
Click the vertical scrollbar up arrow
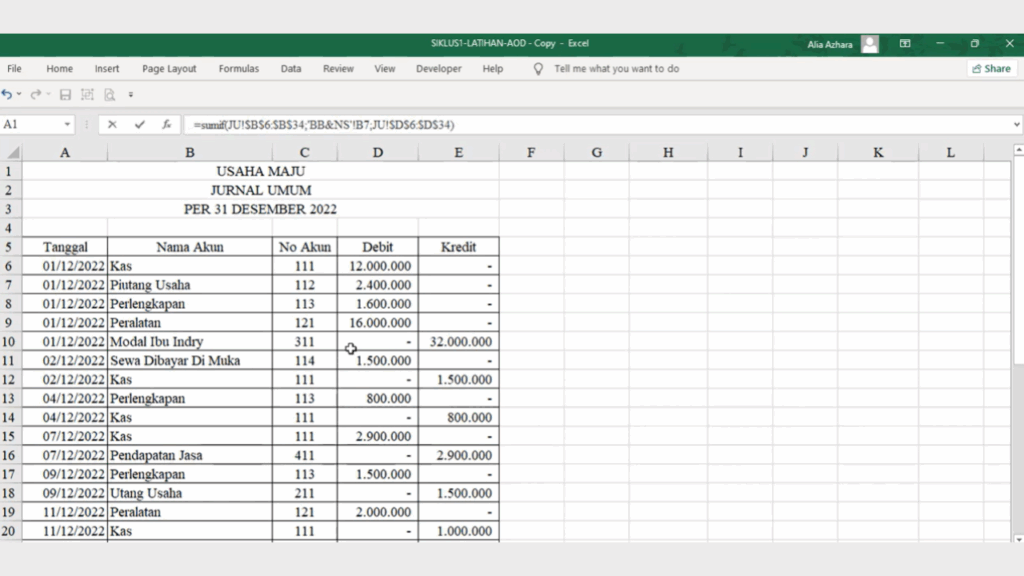point(1018,151)
